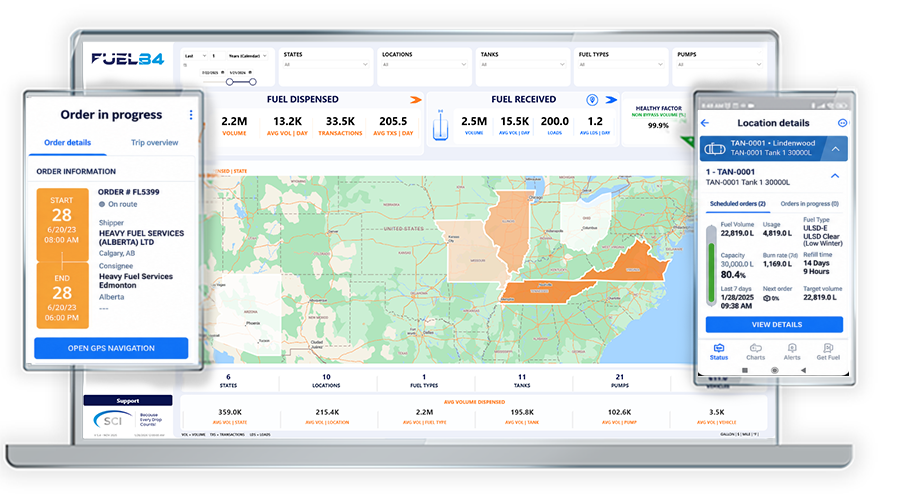Click the START 28 date tile
Screen dimensions: 900x504
coord(62,224)
